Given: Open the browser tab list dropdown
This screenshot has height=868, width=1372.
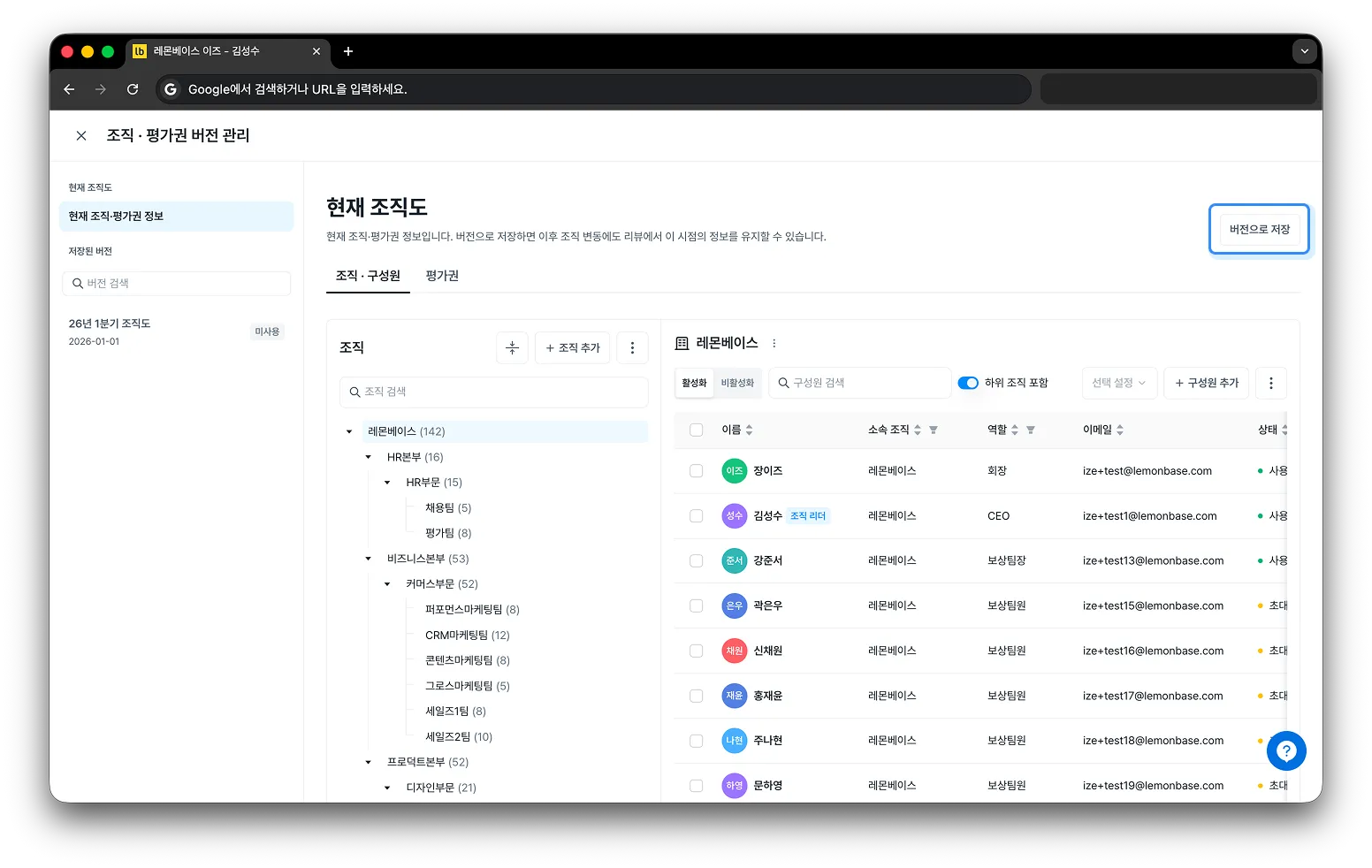Looking at the screenshot, I should click(1305, 51).
